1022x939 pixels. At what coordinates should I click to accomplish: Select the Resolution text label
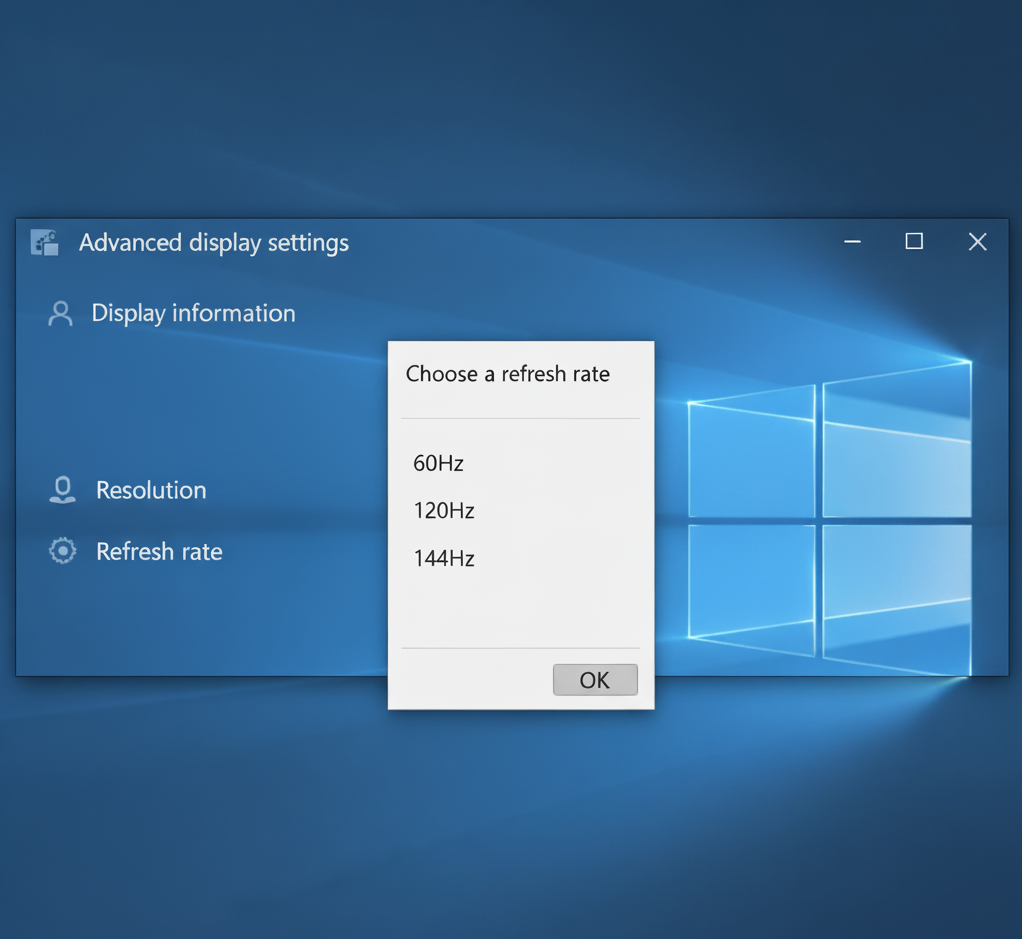click(x=151, y=490)
